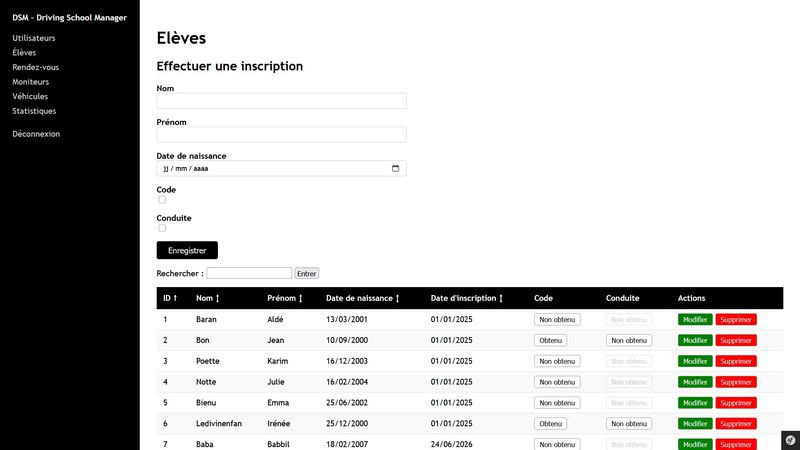Click the Symfony debug toolbar icon
800x450 pixels.
click(x=790, y=440)
